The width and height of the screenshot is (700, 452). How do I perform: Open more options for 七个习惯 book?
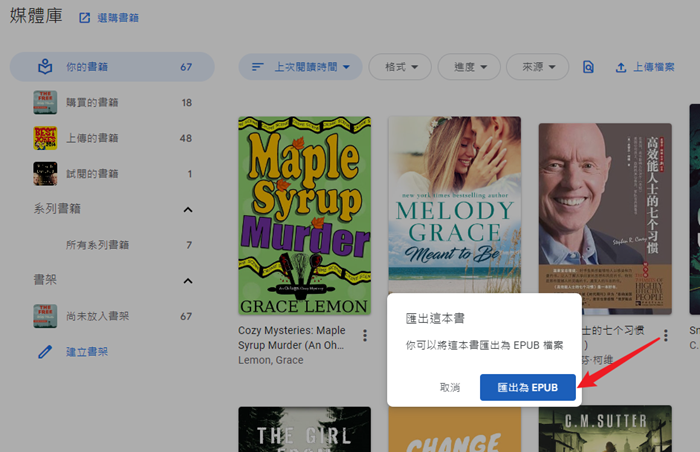click(x=666, y=335)
